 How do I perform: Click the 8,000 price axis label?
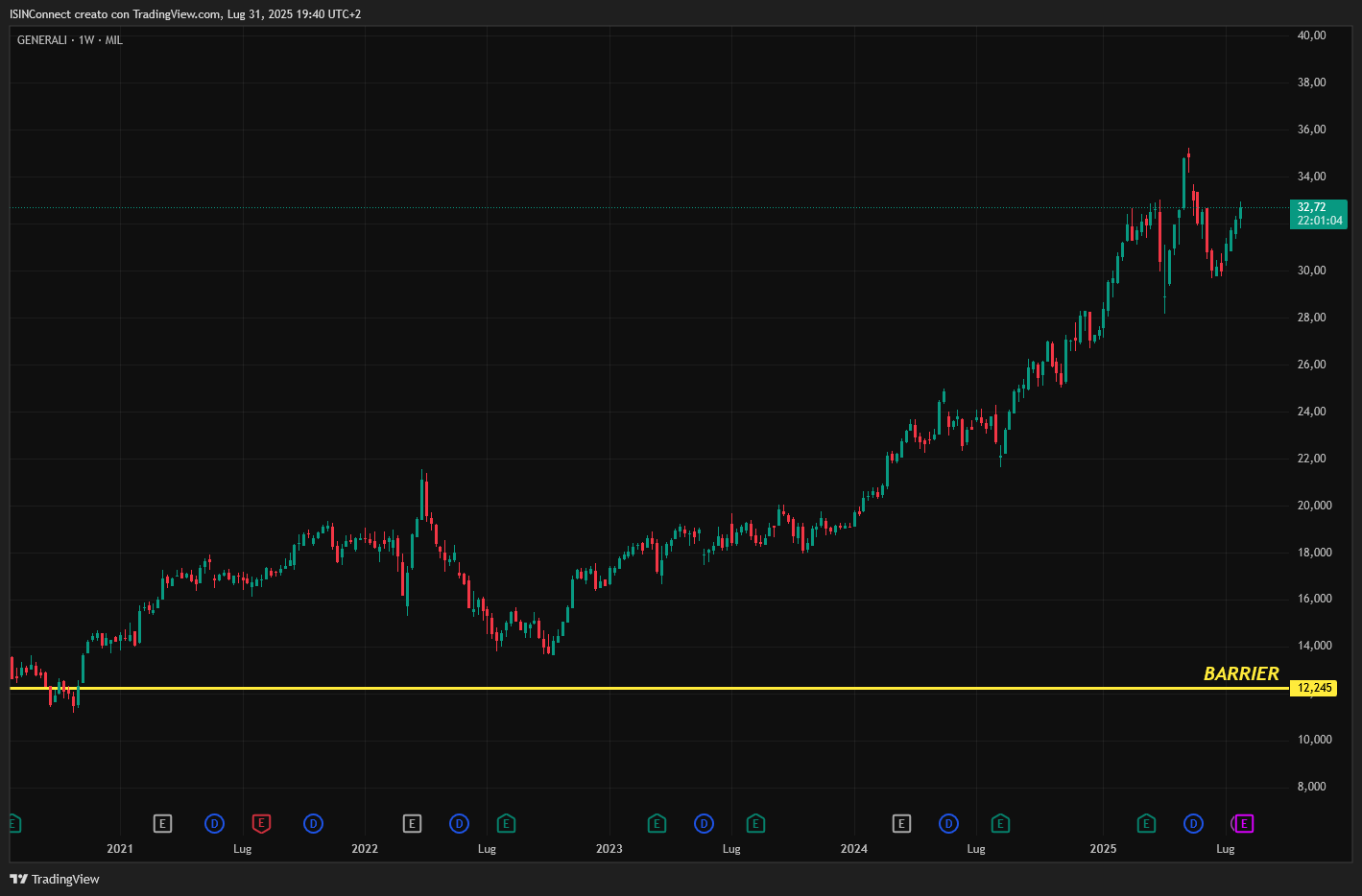1311,787
